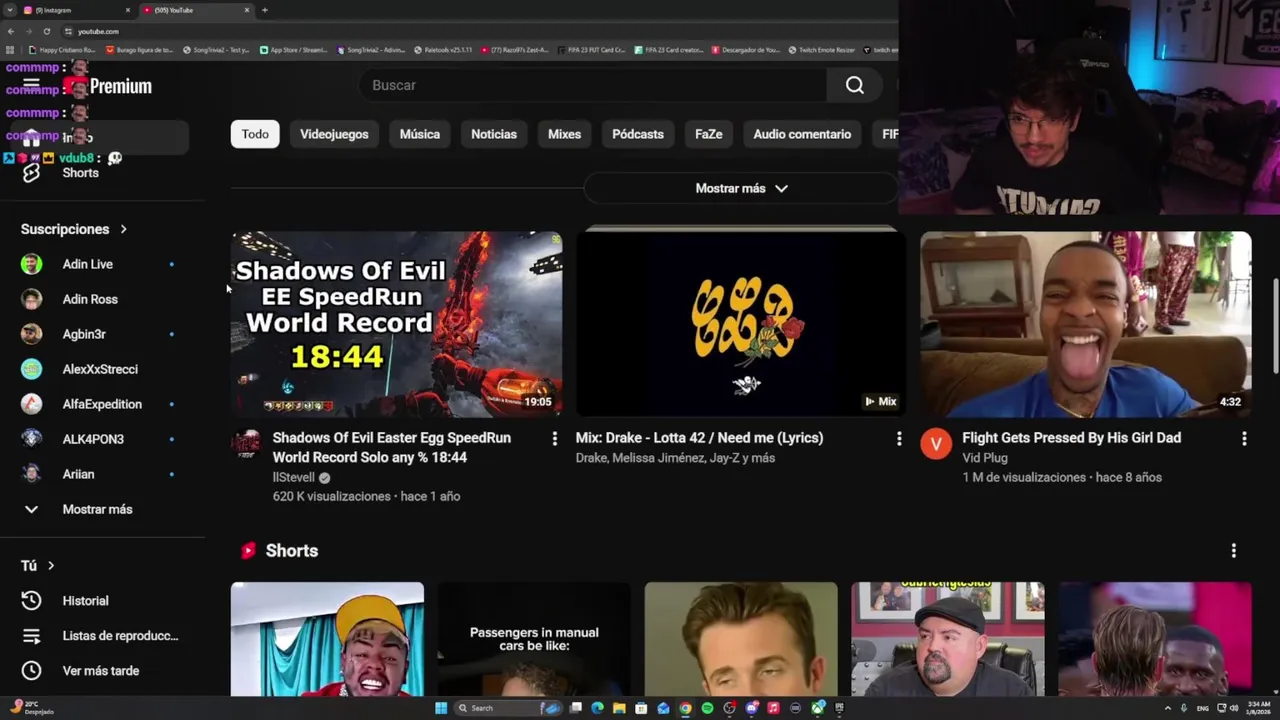Expand Mostrar más above the video grid
Viewport: 1280px width, 720px height.
click(x=741, y=188)
